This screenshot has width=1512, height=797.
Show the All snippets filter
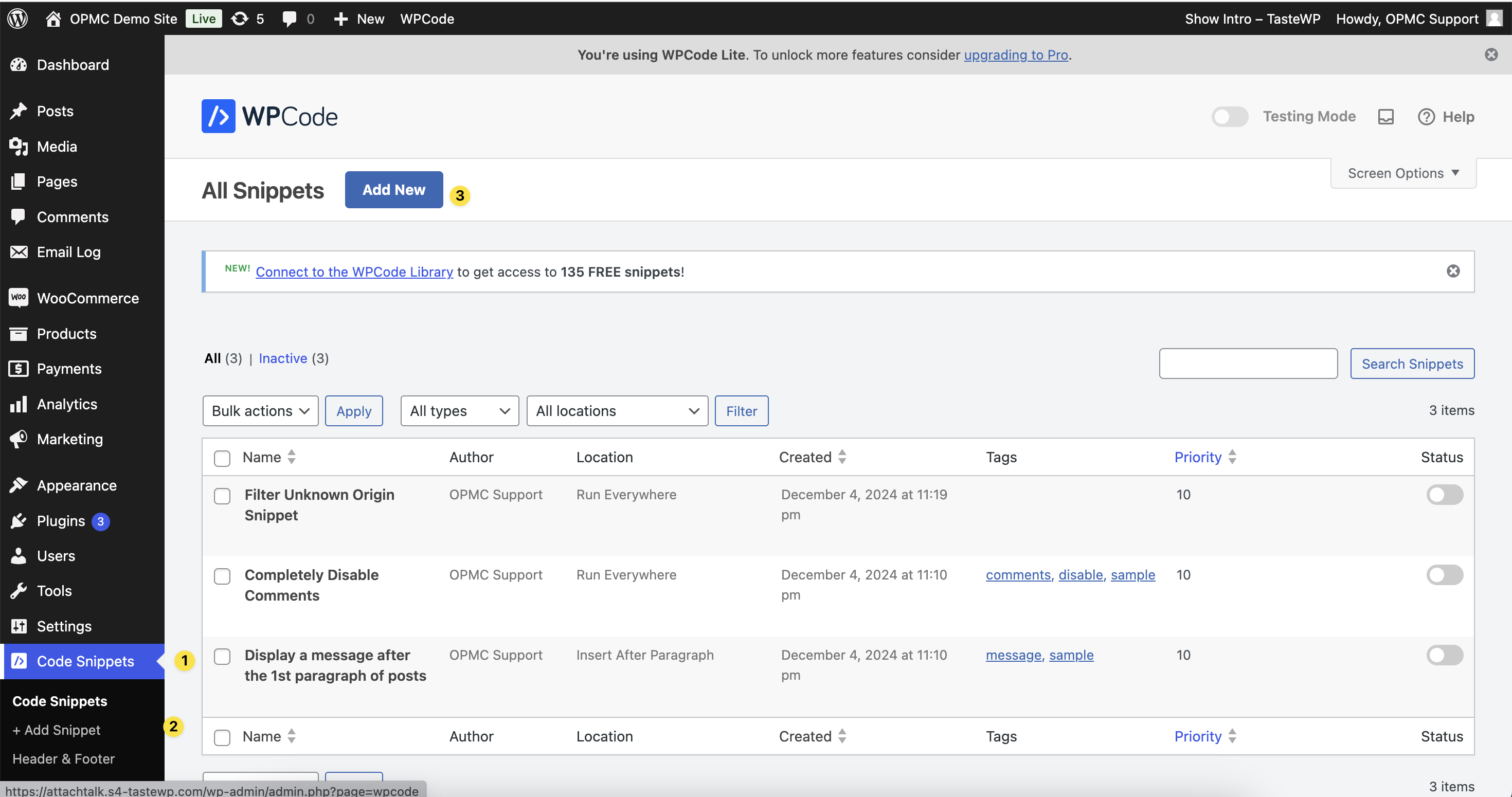tap(212, 358)
